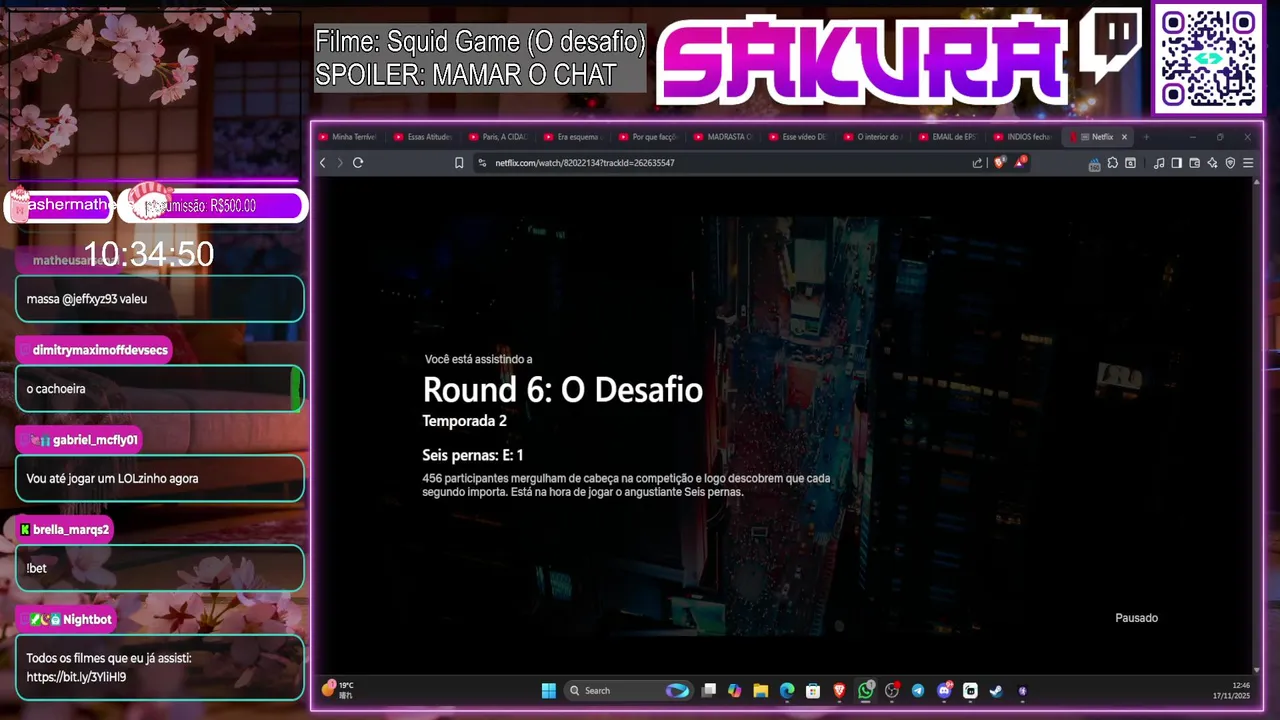Open Steam from the taskbar
1280x720 pixels.
pyautogui.click(x=996, y=690)
